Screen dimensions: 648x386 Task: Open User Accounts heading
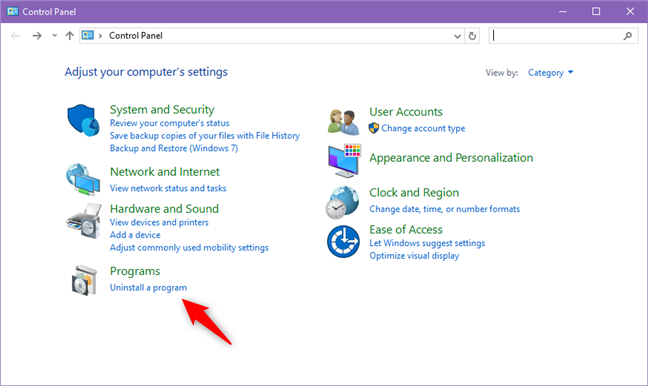pyautogui.click(x=406, y=112)
